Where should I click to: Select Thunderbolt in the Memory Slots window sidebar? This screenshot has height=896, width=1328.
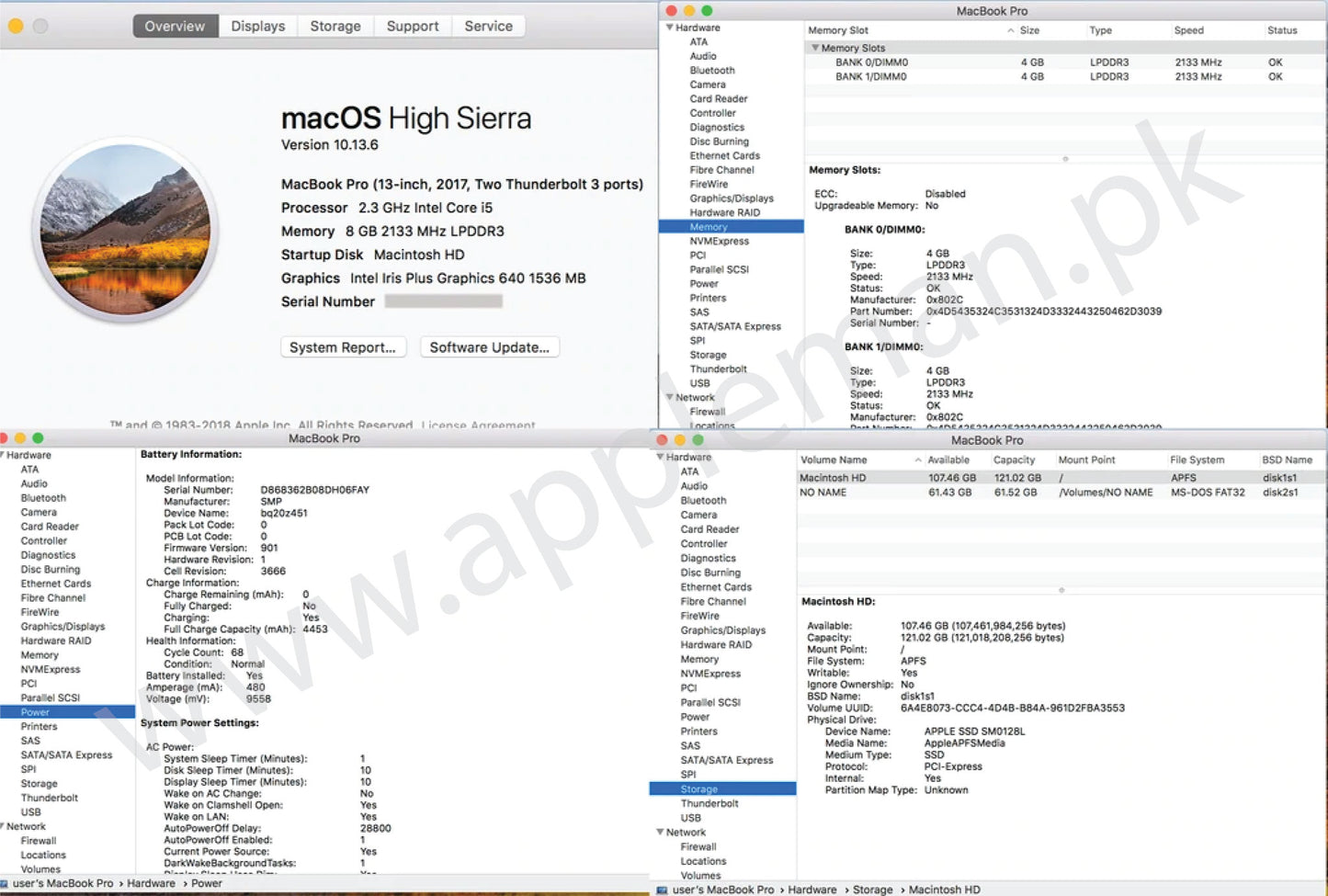click(719, 369)
